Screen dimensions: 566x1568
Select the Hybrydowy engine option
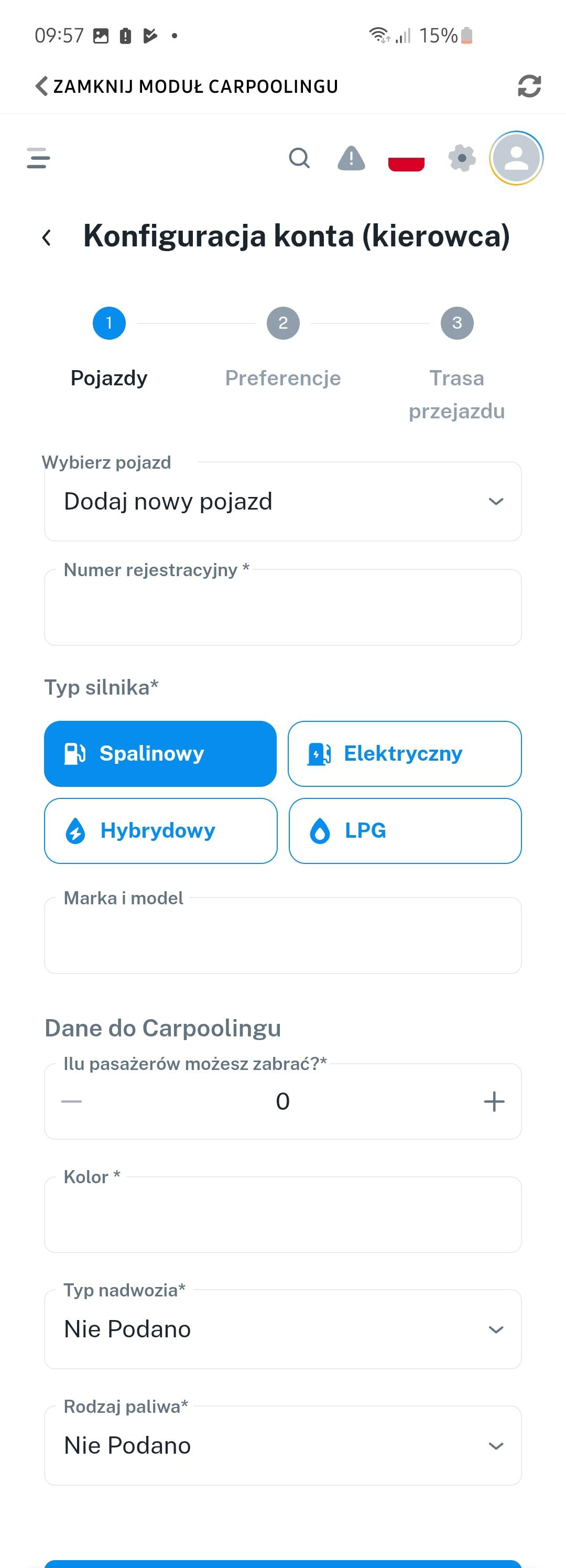click(x=160, y=831)
